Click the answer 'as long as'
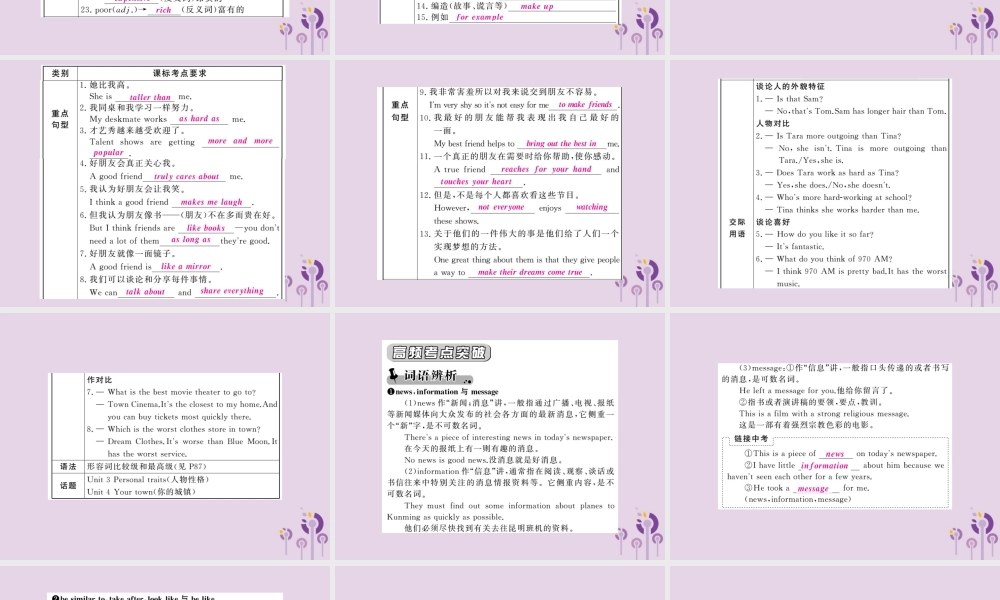1000x600 pixels. coord(191,240)
